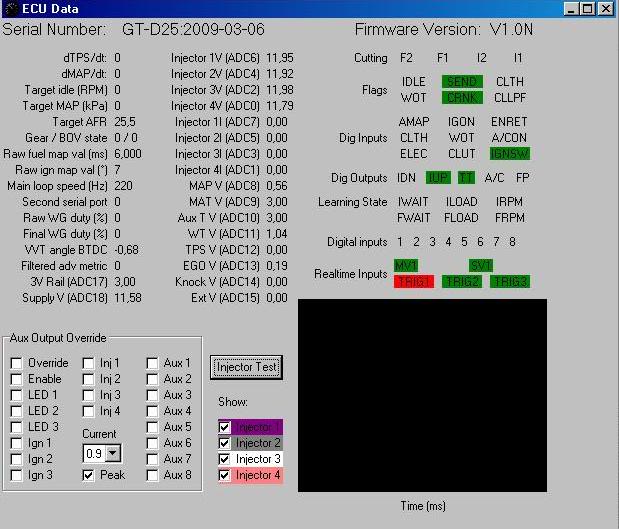Click the green TRIG3 indicator

click(x=510, y=281)
